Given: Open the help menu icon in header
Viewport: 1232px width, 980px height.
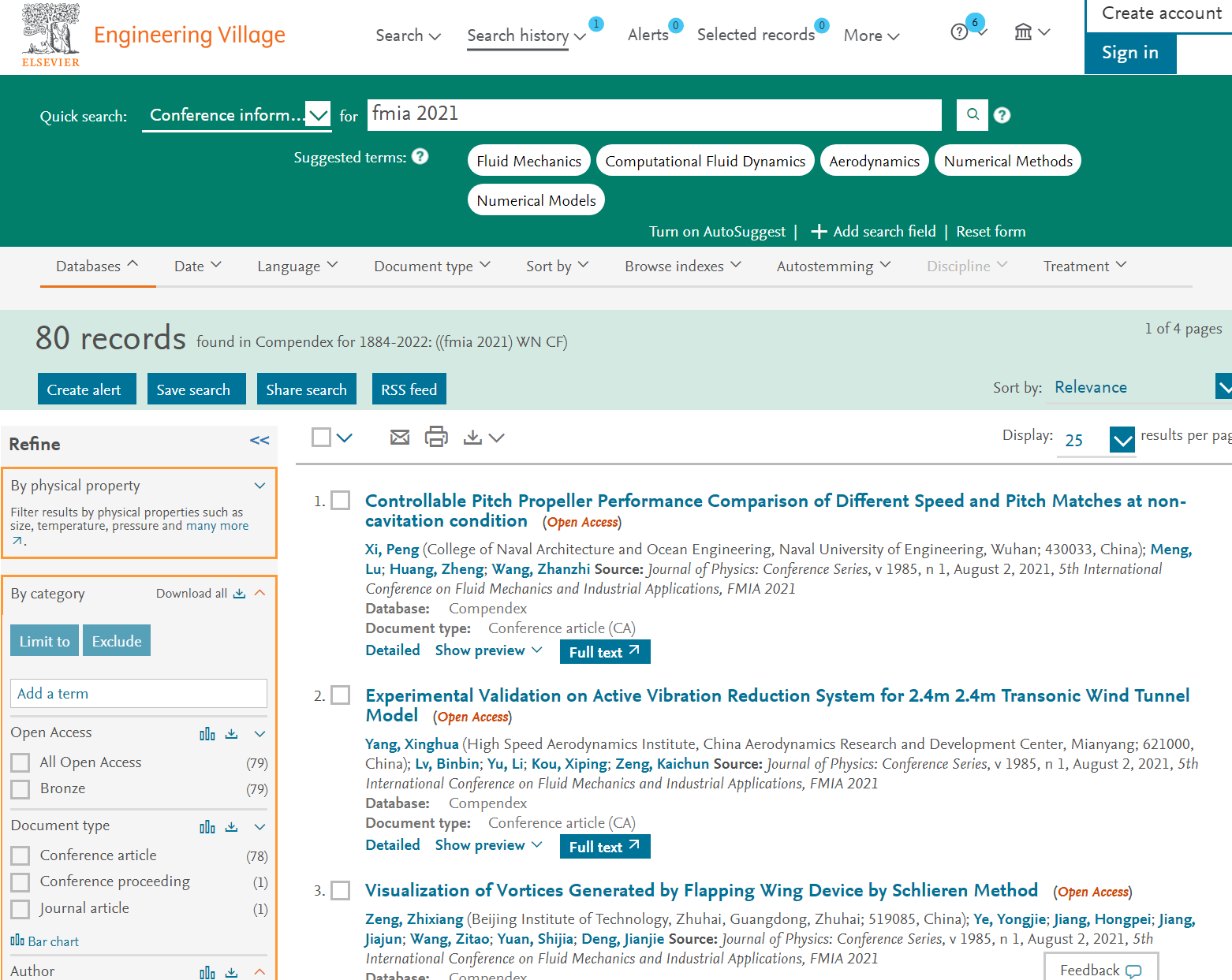Looking at the screenshot, I should coord(959,32).
